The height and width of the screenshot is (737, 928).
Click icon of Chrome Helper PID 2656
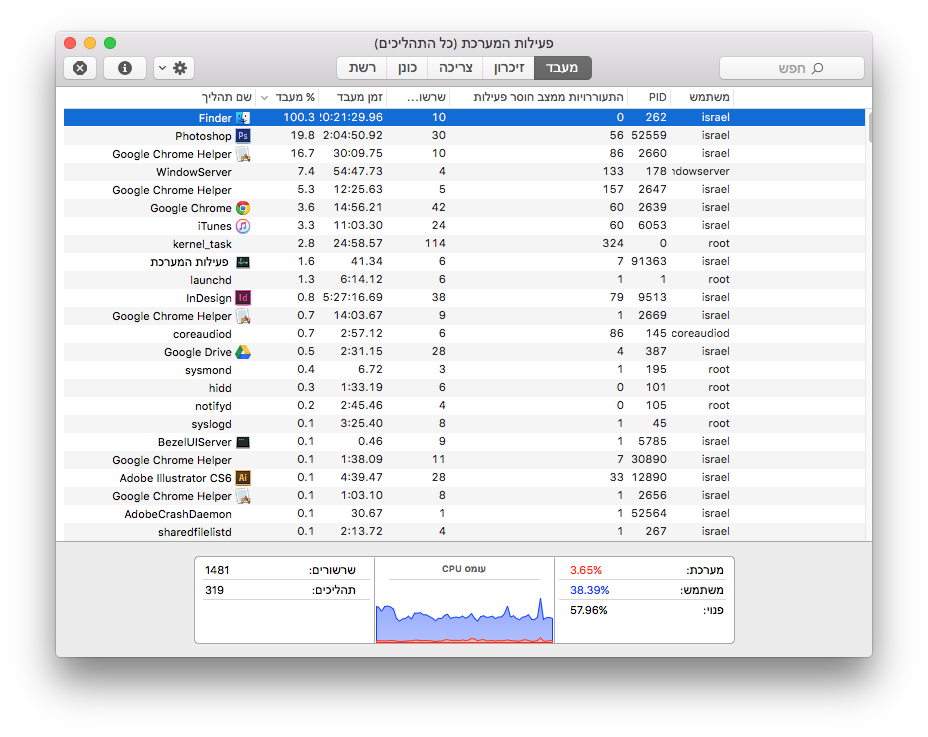point(243,496)
